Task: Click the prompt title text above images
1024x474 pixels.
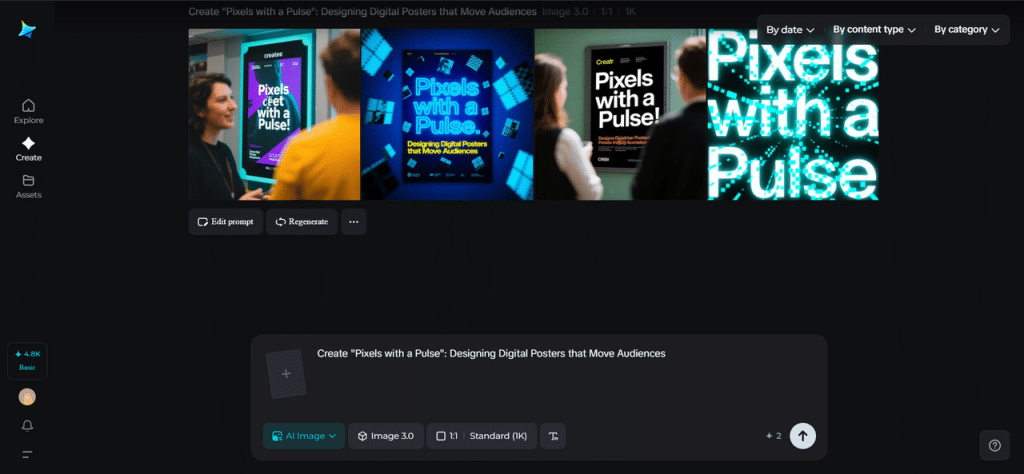Action: pyautogui.click(x=362, y=12)
